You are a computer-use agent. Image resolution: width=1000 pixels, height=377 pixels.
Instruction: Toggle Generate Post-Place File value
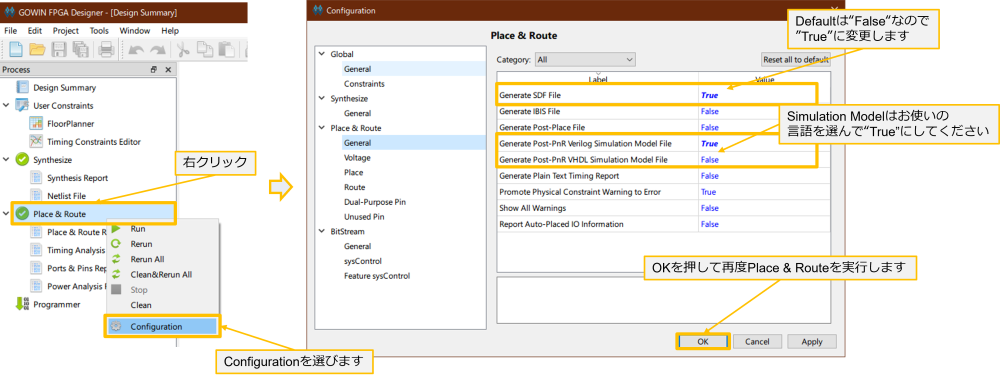(x=710, y=127)
